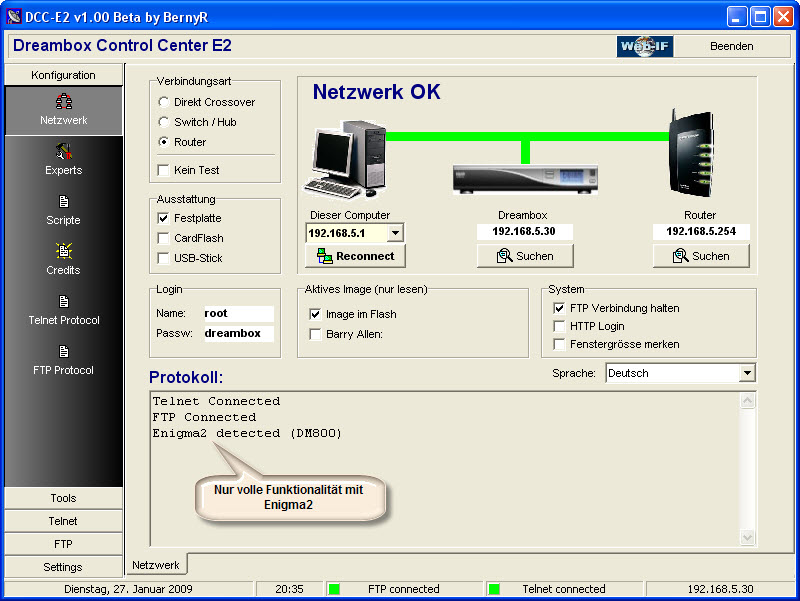Viewport: 800px width, 601px height.
Task: Uncheck the Festplatte checkbox
Action: coord(163,218)
